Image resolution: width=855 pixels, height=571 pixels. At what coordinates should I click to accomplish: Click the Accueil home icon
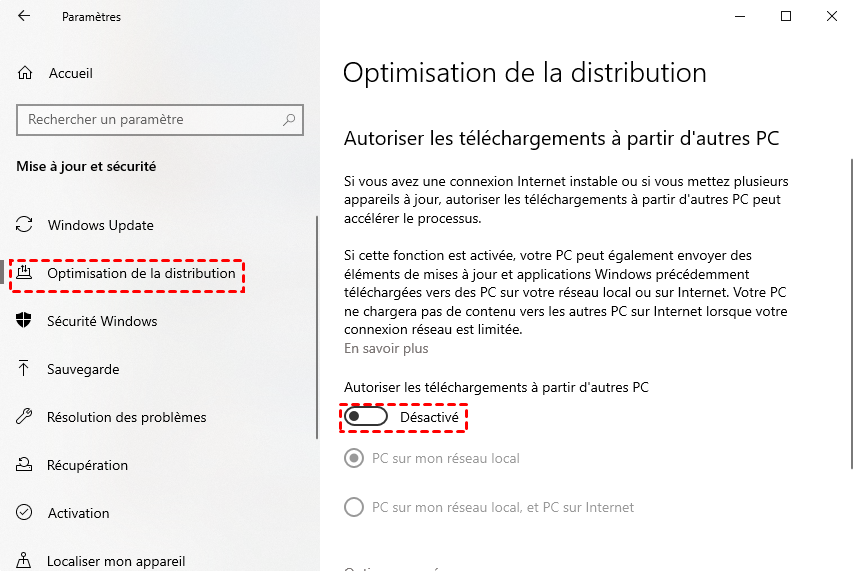pos(25,73)
